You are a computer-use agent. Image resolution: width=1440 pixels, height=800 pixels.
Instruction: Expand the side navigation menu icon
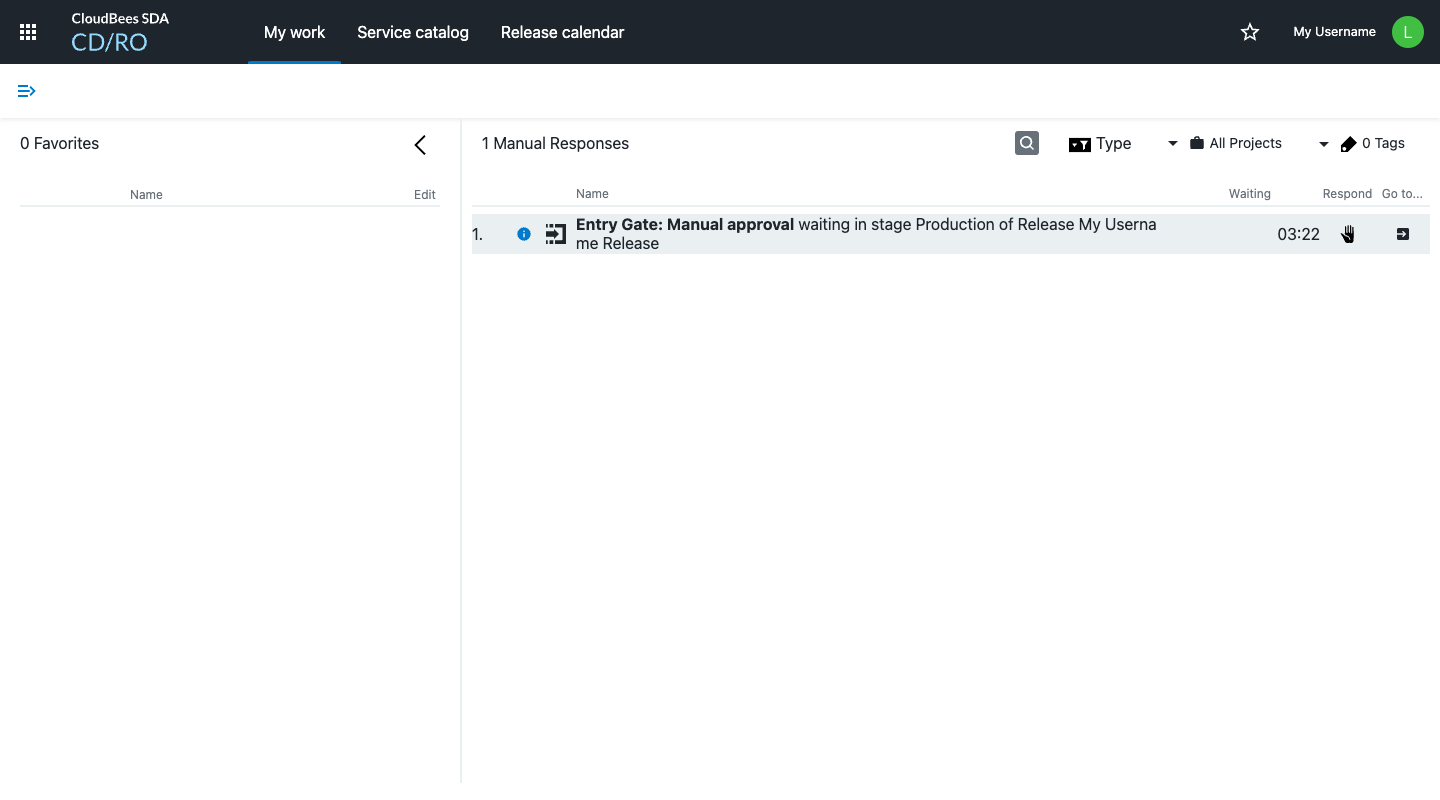pos(27,91)
